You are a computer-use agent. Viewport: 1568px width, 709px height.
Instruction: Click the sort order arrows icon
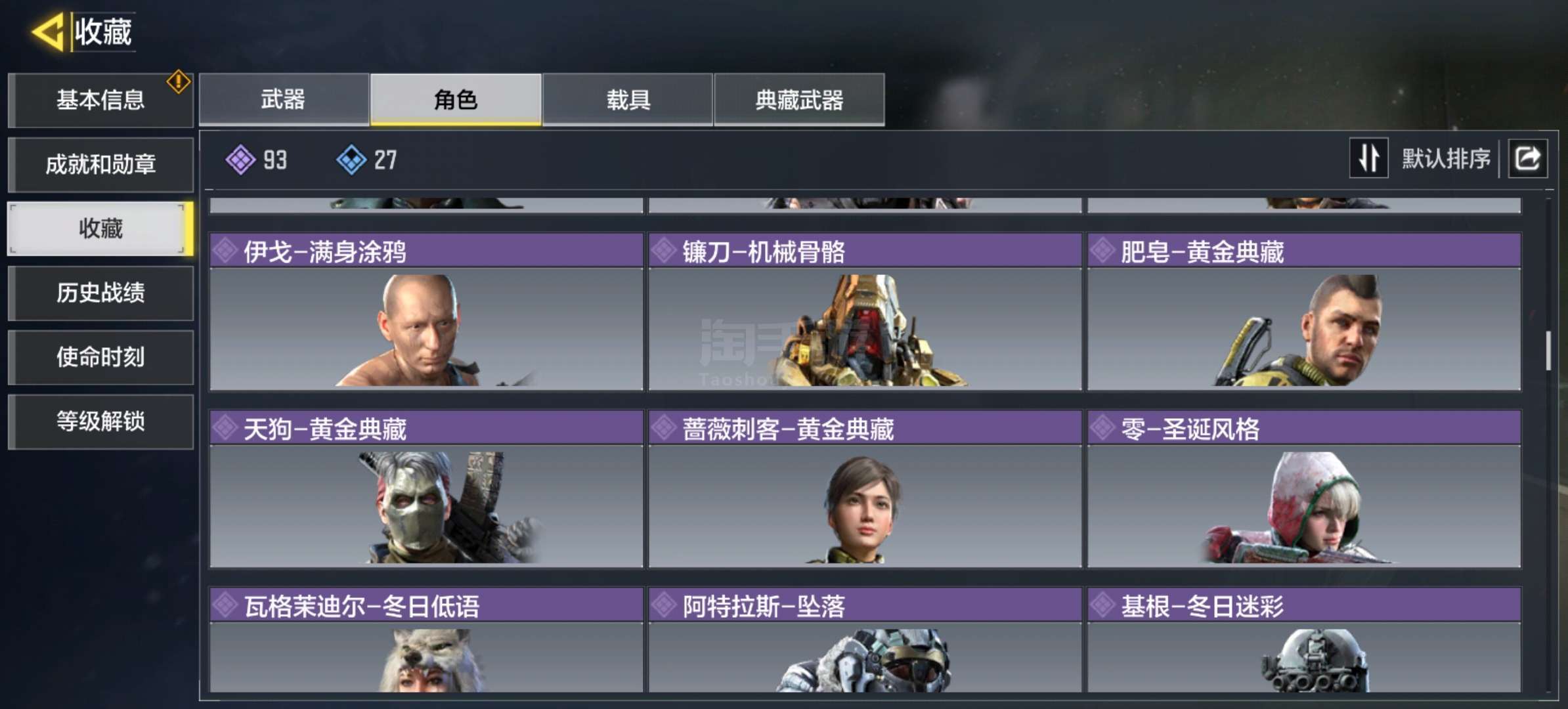[1368, 158]
